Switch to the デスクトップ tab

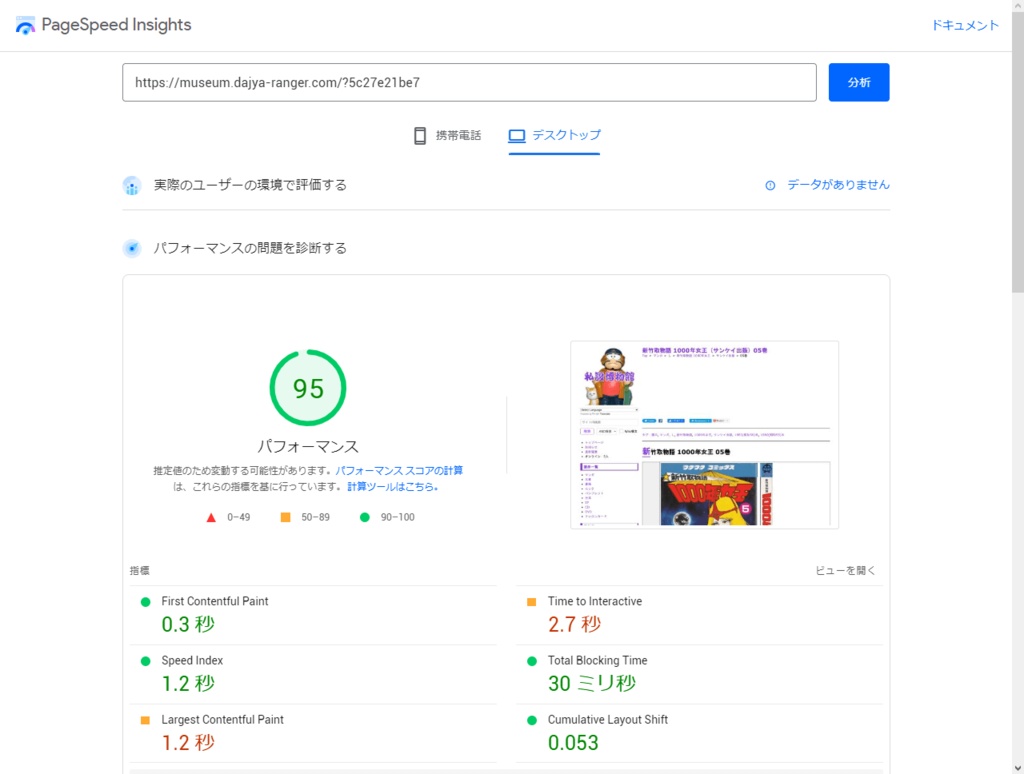pos(553,135)
